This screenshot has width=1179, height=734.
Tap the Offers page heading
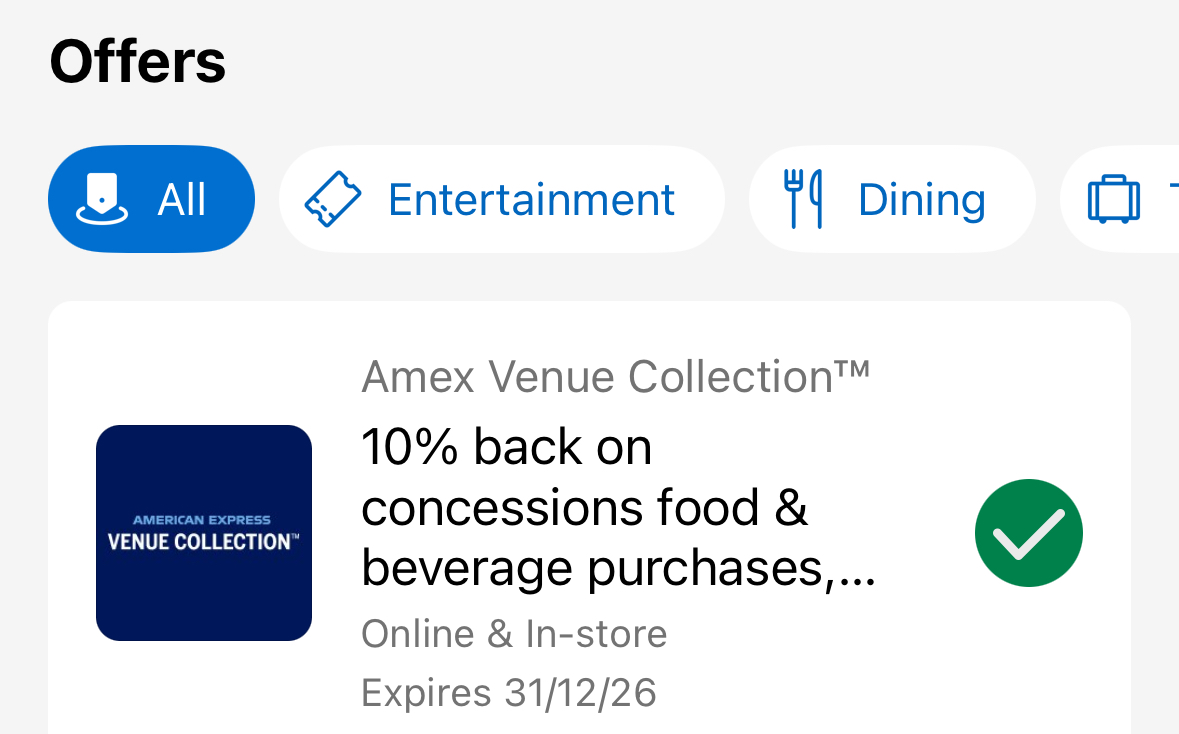point(138,62)
